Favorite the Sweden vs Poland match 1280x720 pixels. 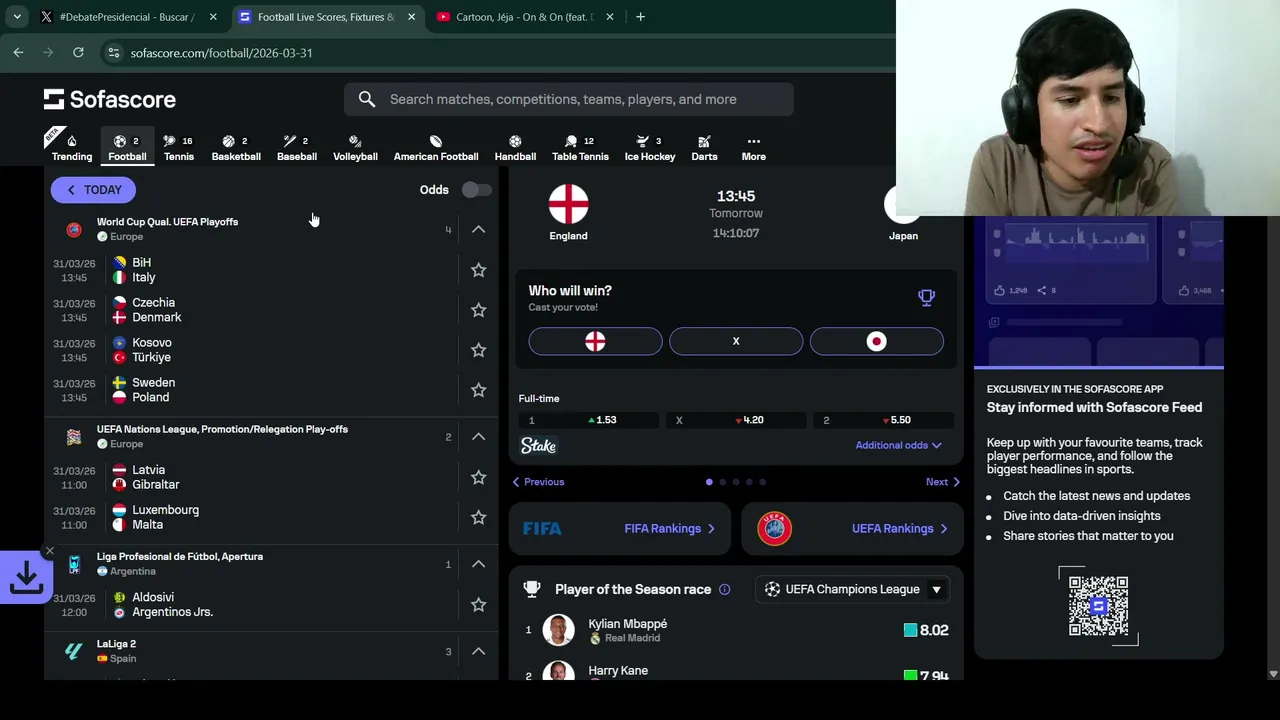[x=478, y=390]
